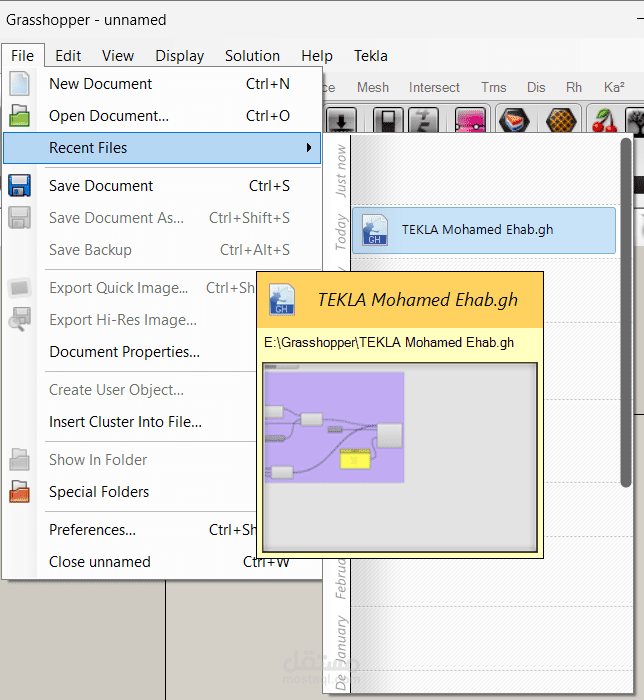Switch to the Mesh component tab

click(x=373, y=88)
